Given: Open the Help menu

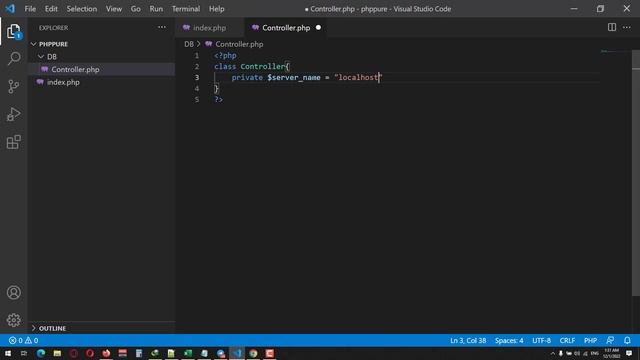Looking at the screenshot, I should click(x=216, y=9).
